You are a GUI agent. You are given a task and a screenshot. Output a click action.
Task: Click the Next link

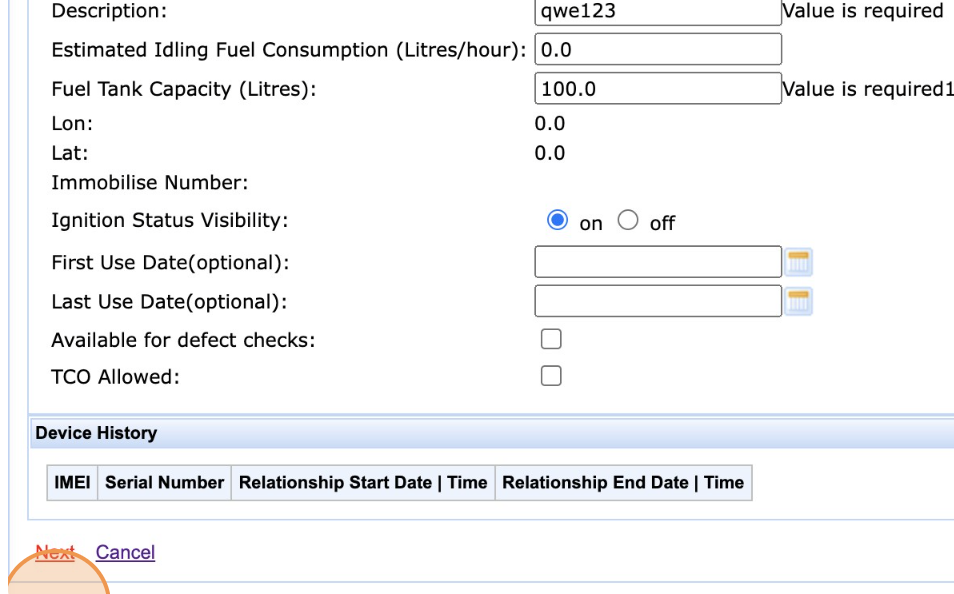[55, 552]
